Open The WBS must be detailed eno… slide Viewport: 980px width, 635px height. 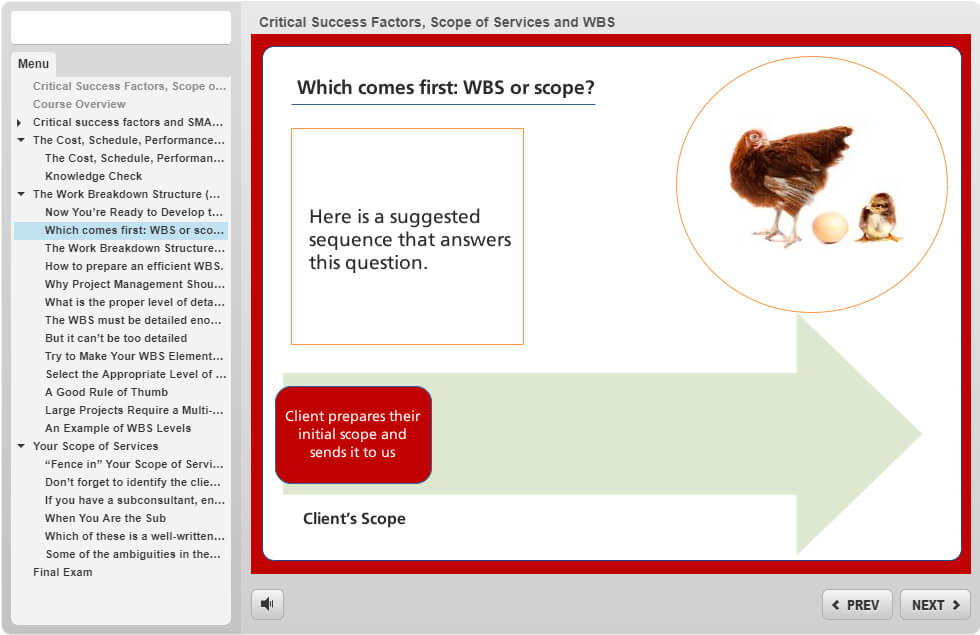pos(133,320)
